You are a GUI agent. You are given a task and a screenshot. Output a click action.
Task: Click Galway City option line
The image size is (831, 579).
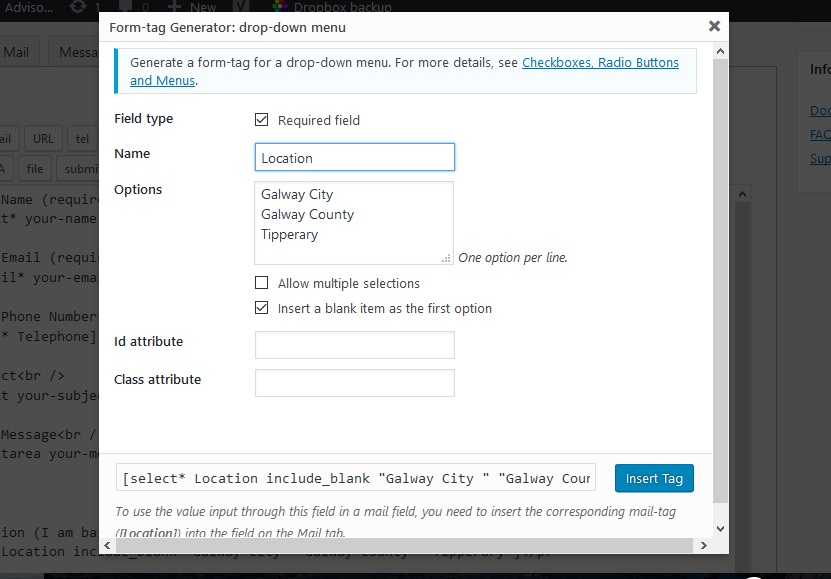(x=297, y=194)
